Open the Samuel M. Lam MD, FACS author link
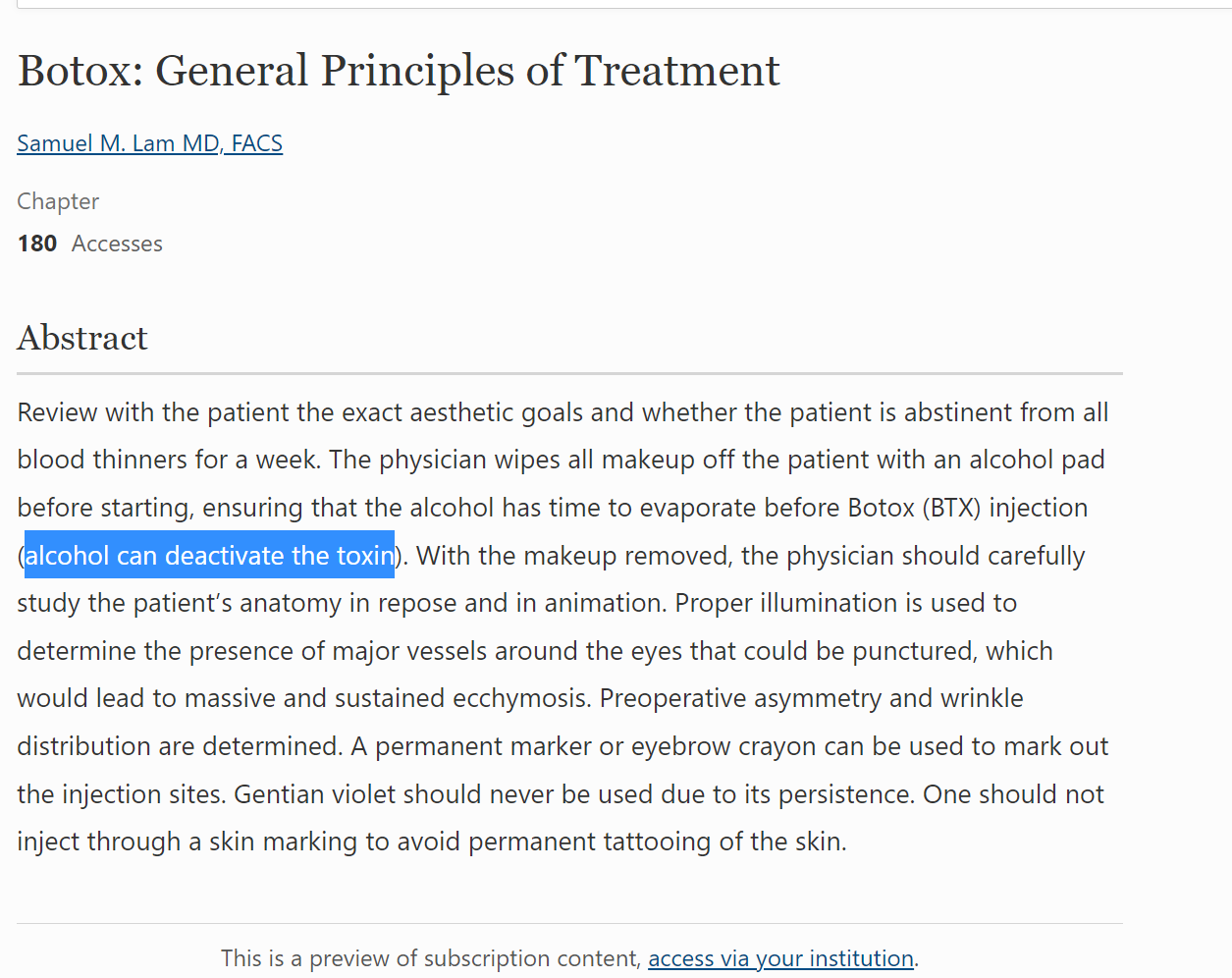 pos(149,143)
